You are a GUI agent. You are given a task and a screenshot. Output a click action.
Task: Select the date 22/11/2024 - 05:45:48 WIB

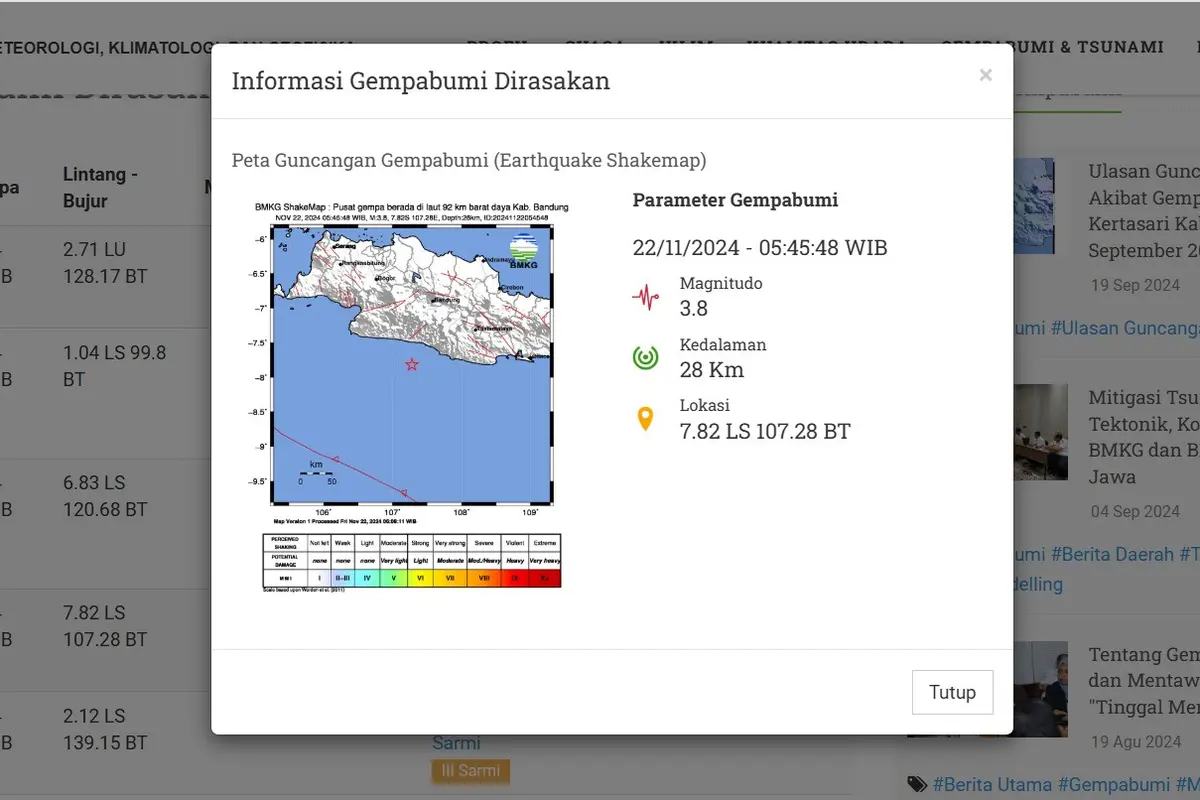pyautogui.click(x=760, y=248)
